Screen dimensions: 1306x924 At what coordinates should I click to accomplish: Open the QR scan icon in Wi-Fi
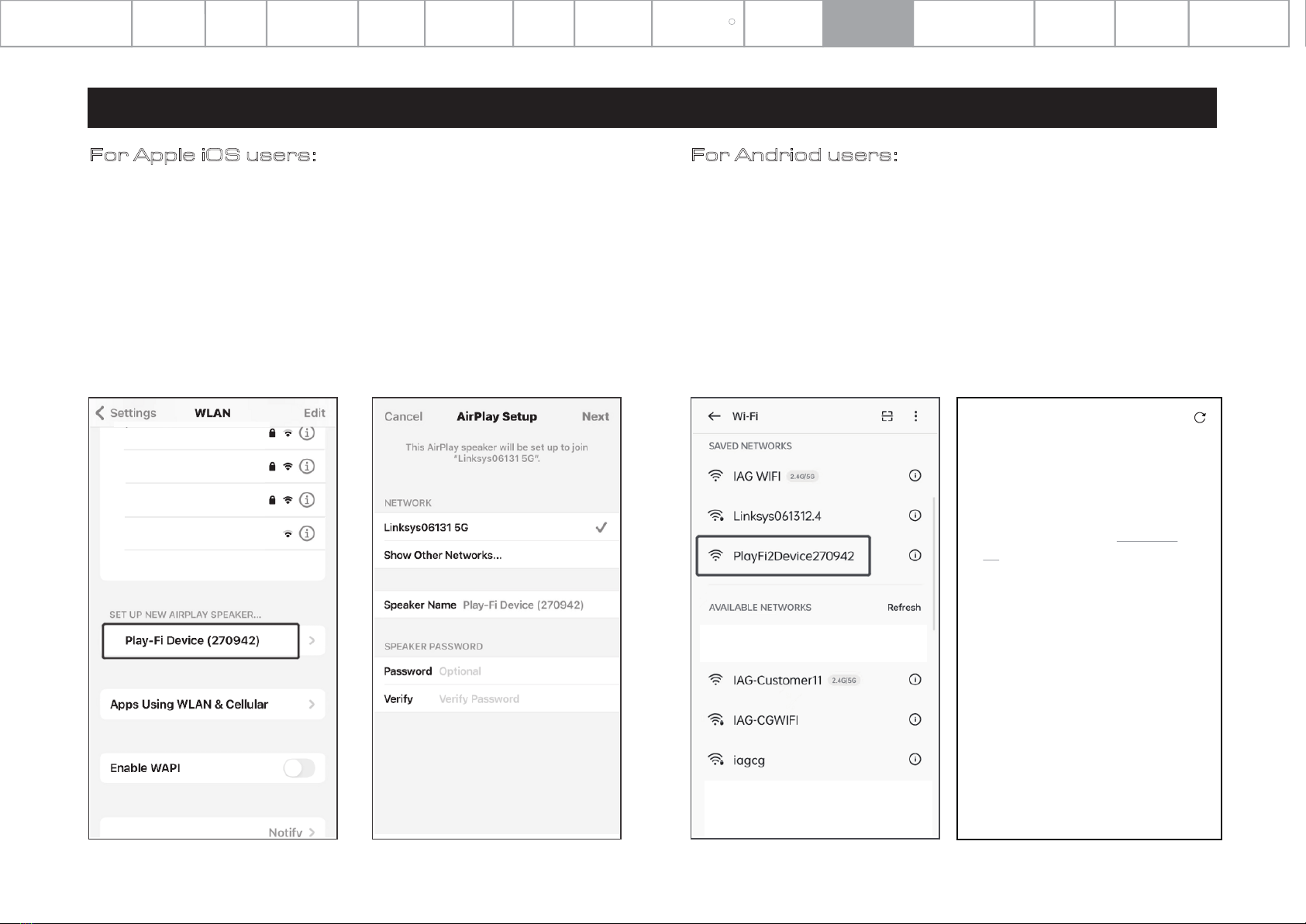coord(887,416)
